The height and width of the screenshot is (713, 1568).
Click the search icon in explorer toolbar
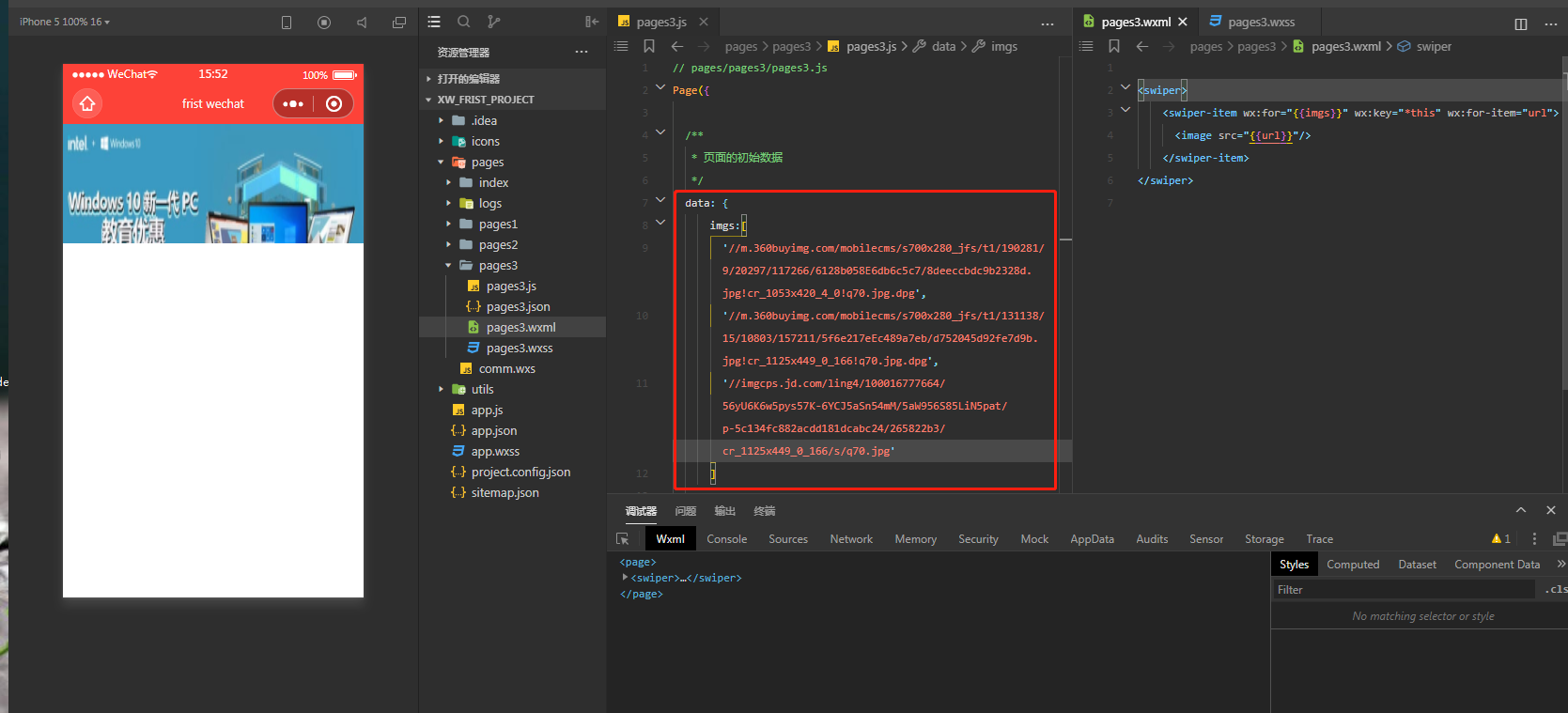point(463,22)
